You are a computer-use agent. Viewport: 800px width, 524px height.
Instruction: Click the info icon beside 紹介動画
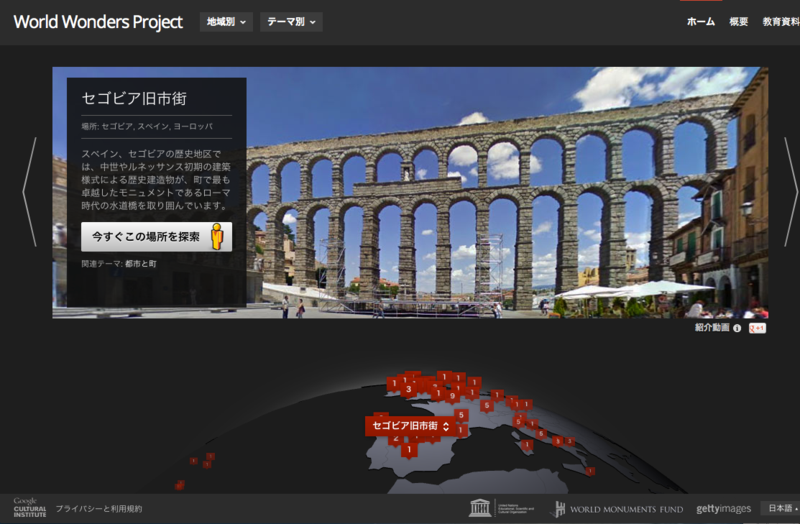point(737,328)
